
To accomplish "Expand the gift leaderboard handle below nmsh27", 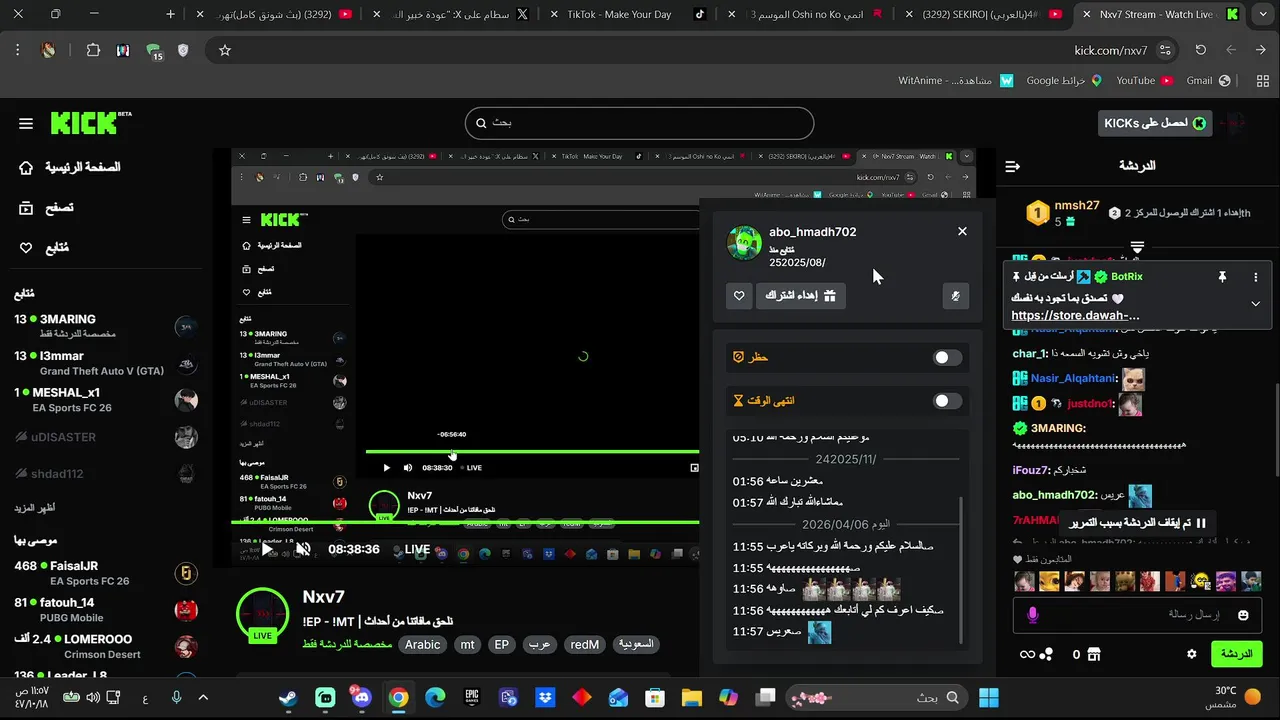I will (x=1137, y=247).
